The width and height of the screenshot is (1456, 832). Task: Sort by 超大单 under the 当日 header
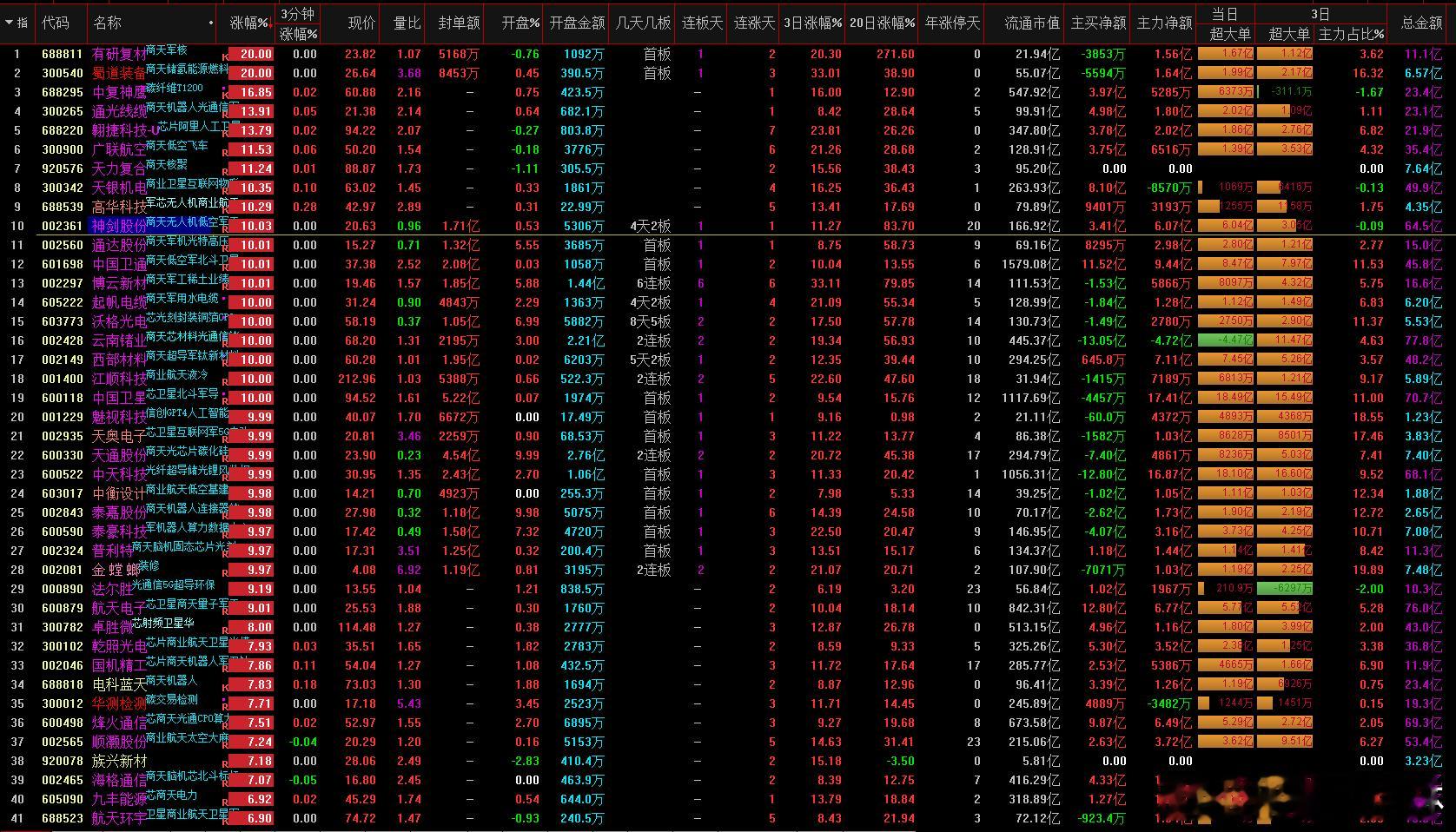tap(1230, 34)
